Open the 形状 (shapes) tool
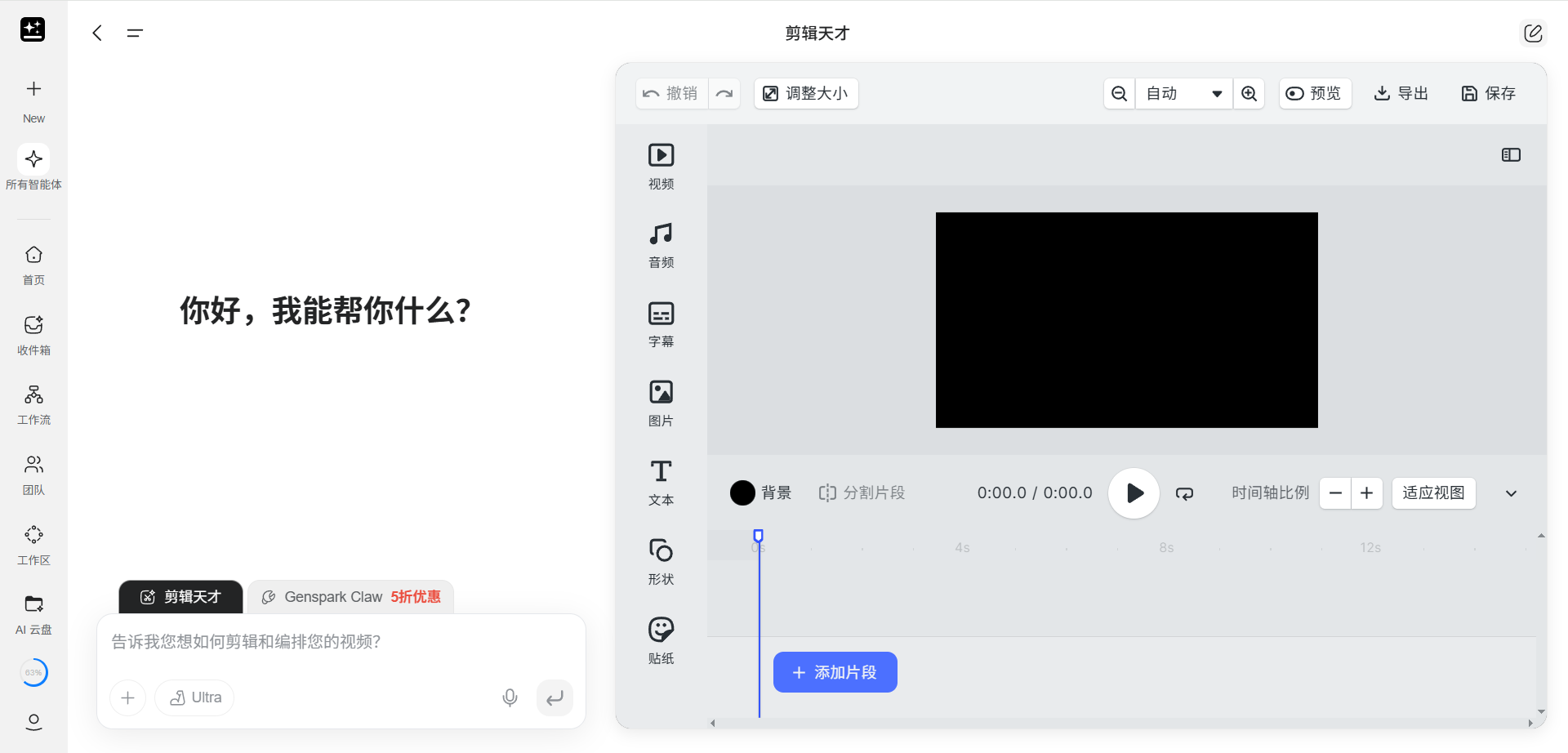1568x753 pixels. (661, 561)
